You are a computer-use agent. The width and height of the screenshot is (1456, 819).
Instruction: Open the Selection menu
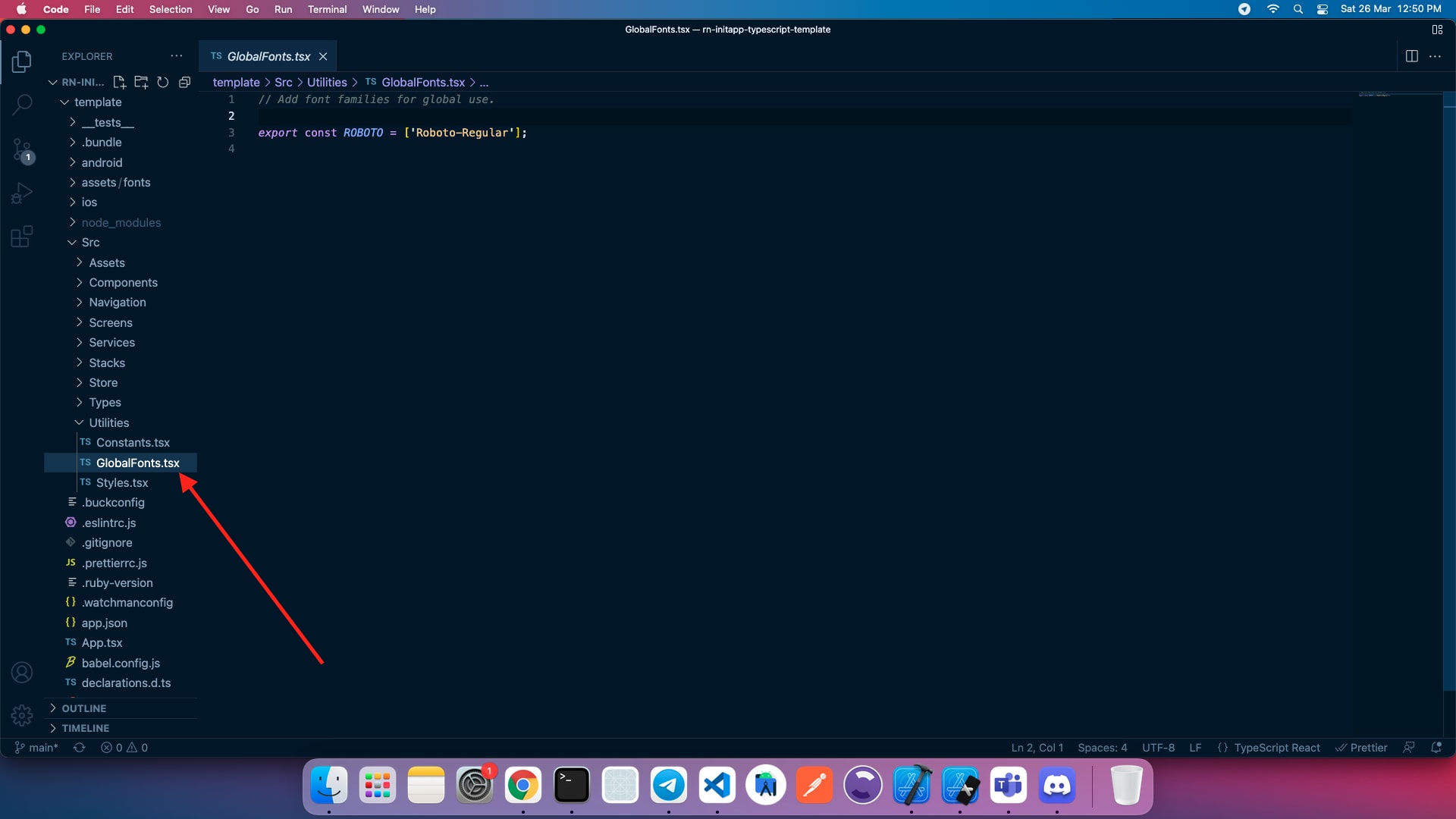tap(171, 9)
